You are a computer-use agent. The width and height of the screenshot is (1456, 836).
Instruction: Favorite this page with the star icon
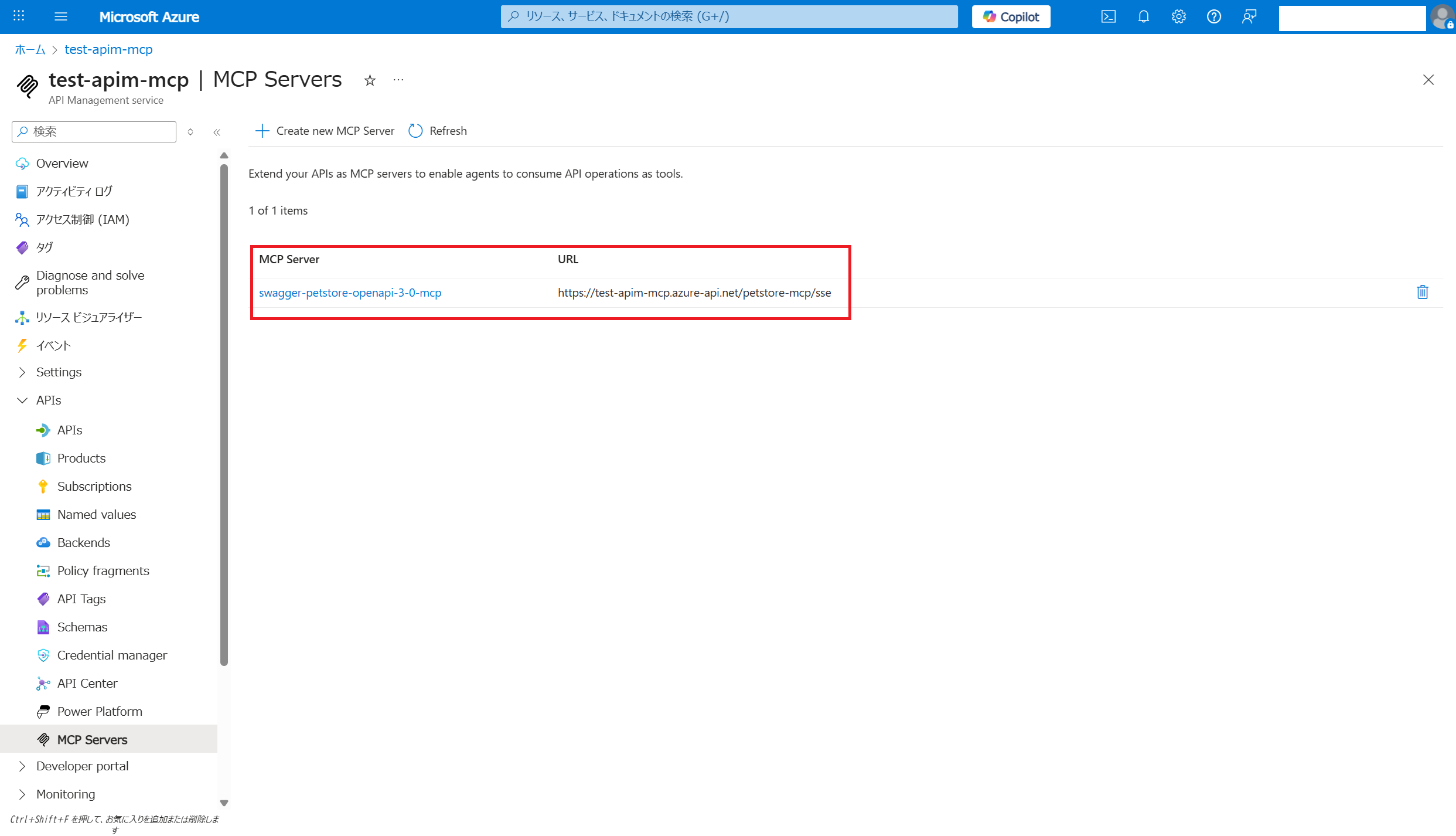click(370, 80)
